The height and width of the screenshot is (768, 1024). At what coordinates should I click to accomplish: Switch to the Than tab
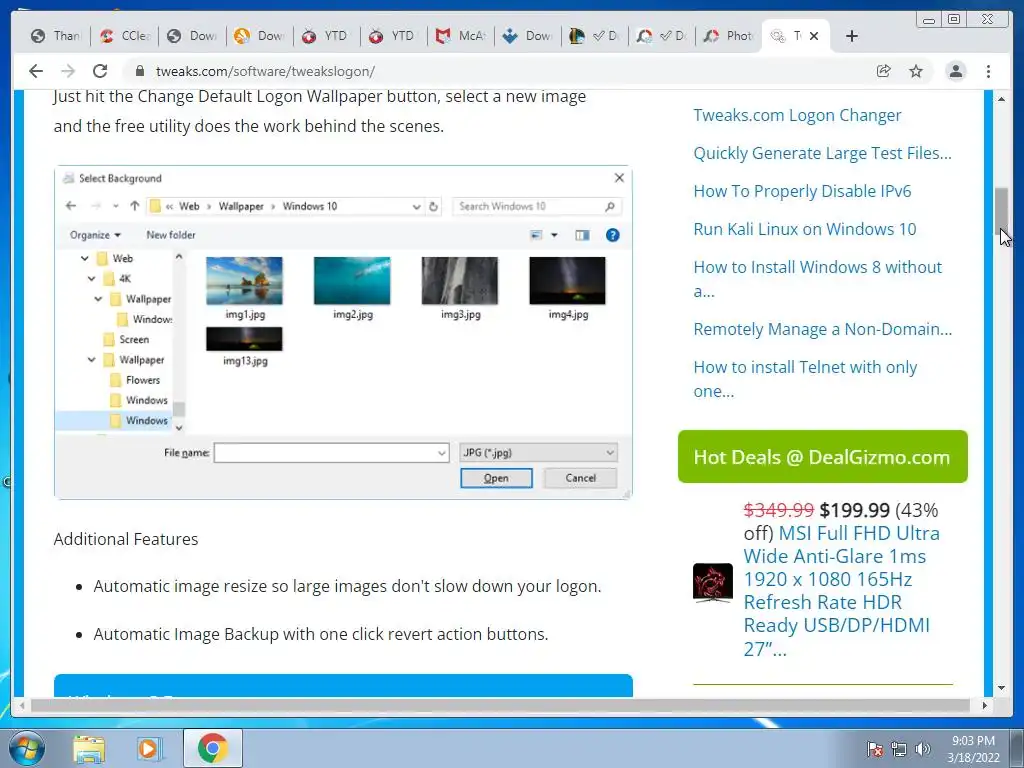tap(57, 36)
